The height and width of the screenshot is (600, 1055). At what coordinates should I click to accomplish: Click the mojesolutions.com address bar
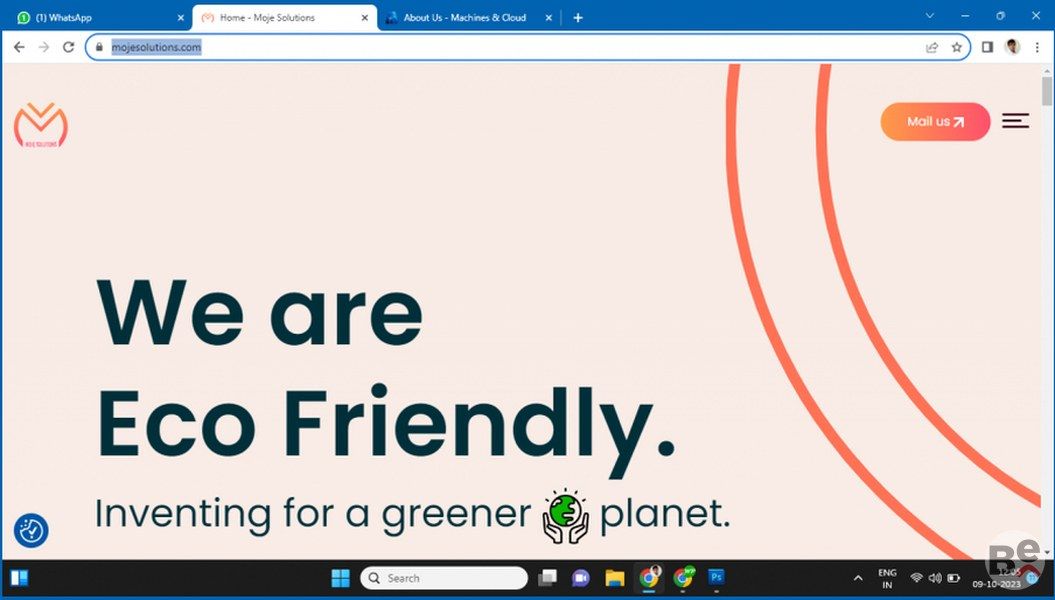point(500,47)
